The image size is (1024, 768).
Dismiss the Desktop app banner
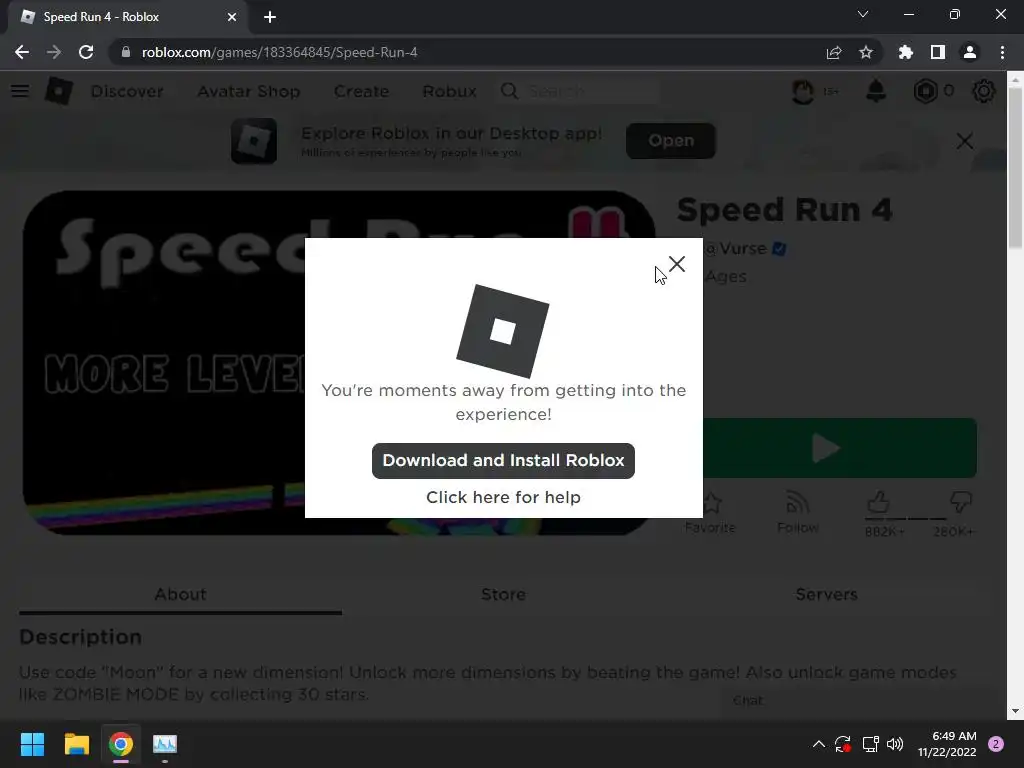(965, 141)
